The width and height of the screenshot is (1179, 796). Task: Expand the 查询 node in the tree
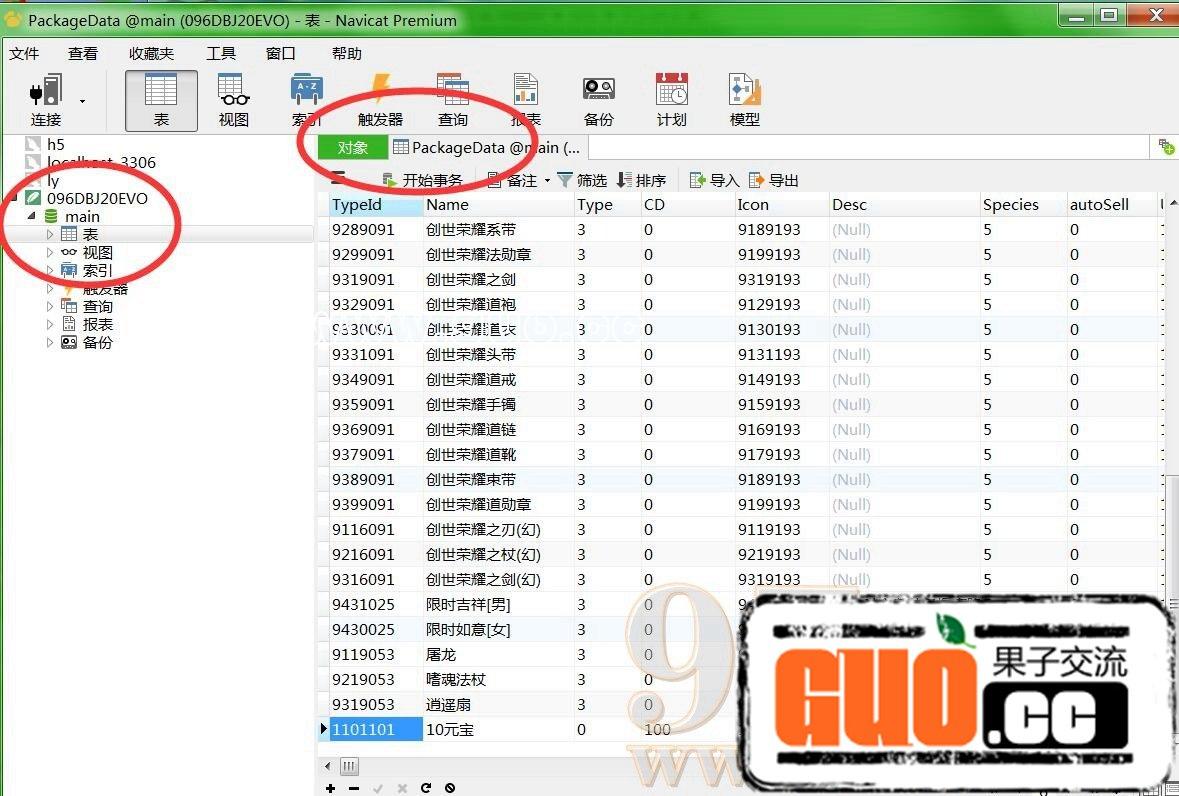point(50,307)
